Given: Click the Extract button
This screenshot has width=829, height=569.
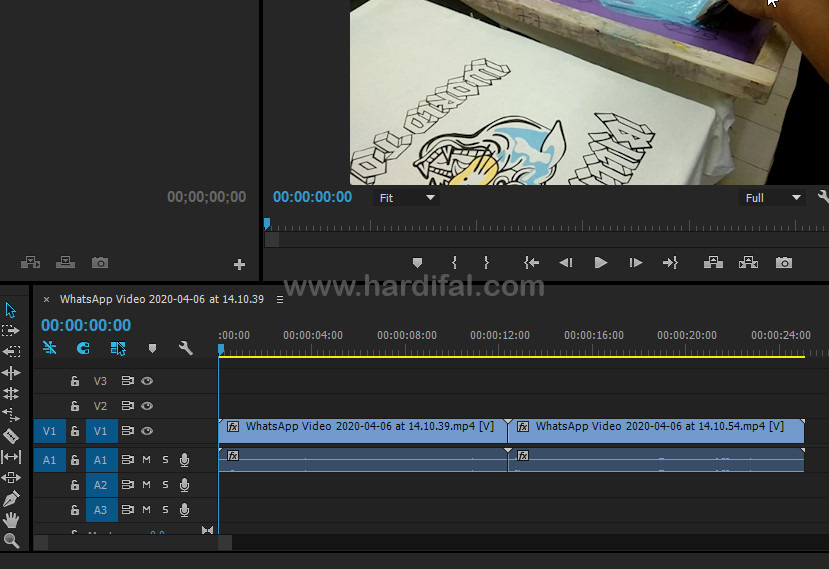Looking at the screenshot, I should (x=748, y=262).
